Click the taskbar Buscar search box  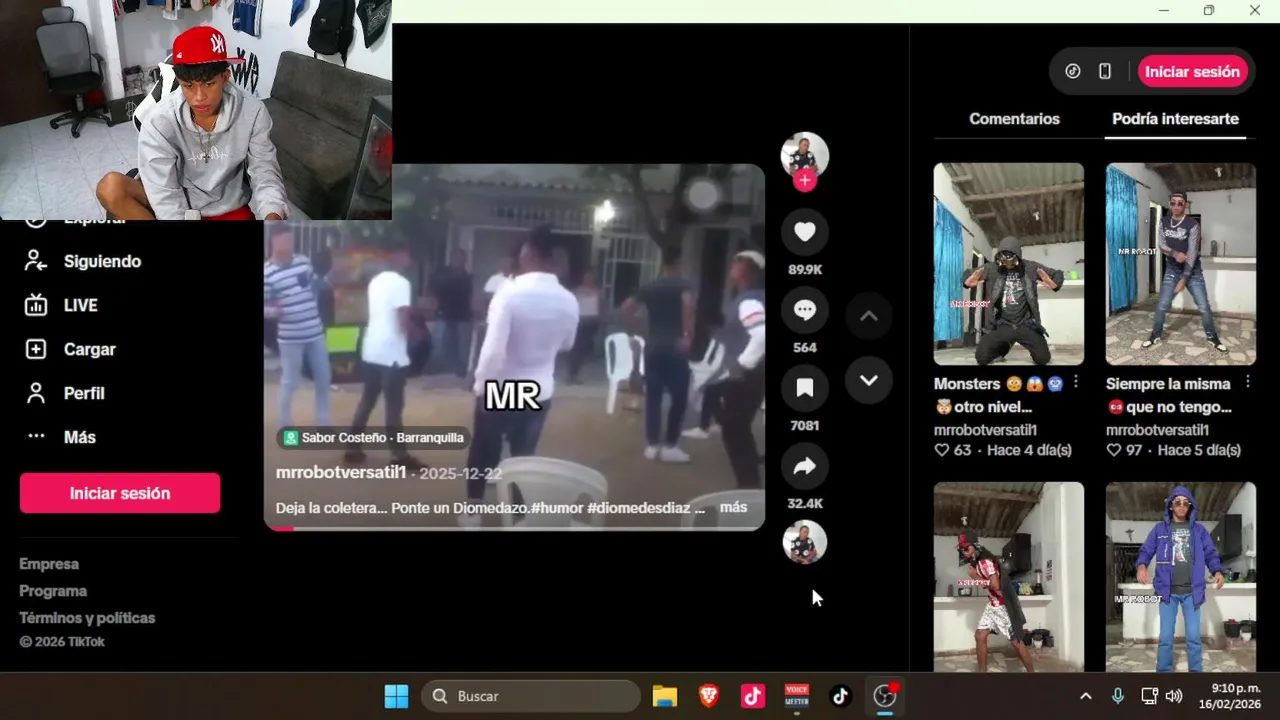tap(531, 696)
